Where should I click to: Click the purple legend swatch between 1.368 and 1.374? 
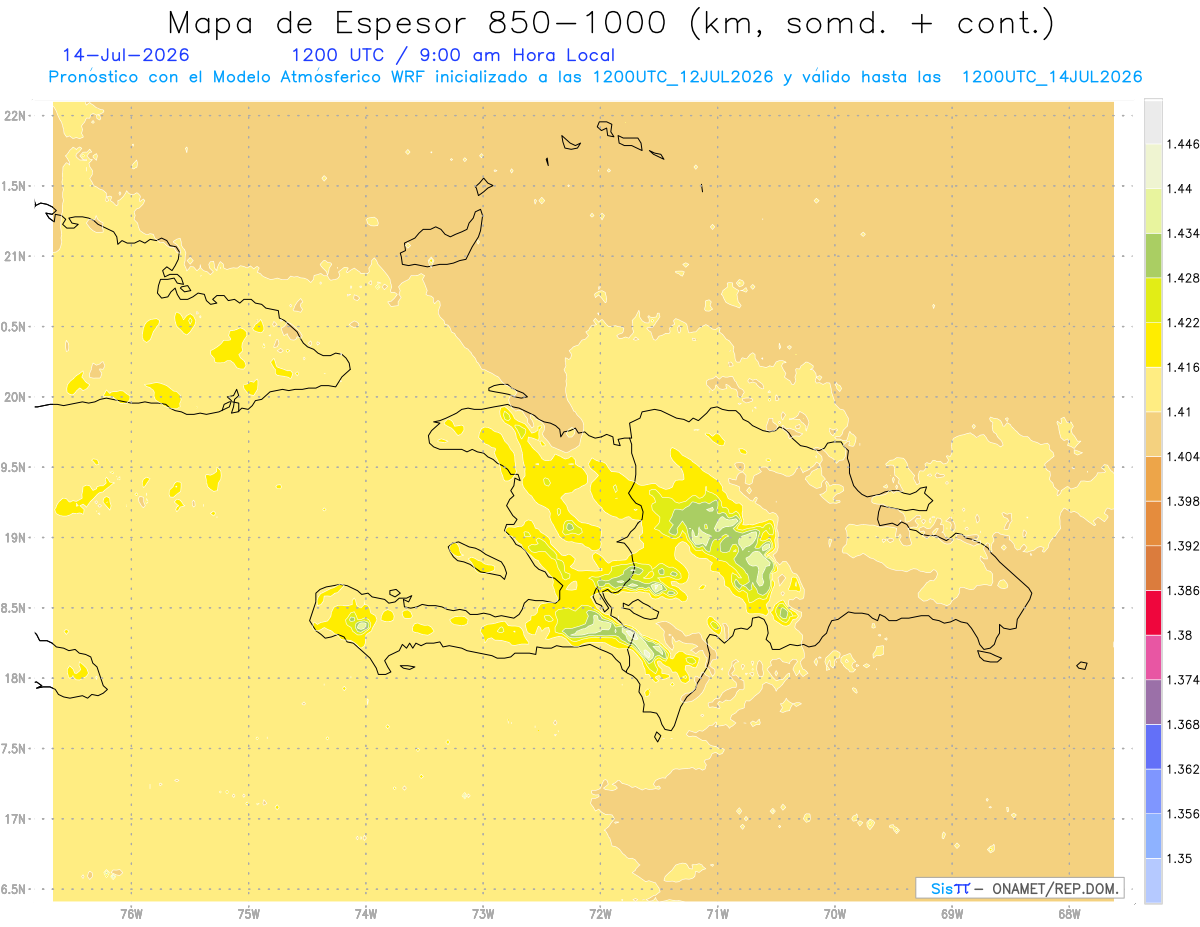click(1153, 702)
